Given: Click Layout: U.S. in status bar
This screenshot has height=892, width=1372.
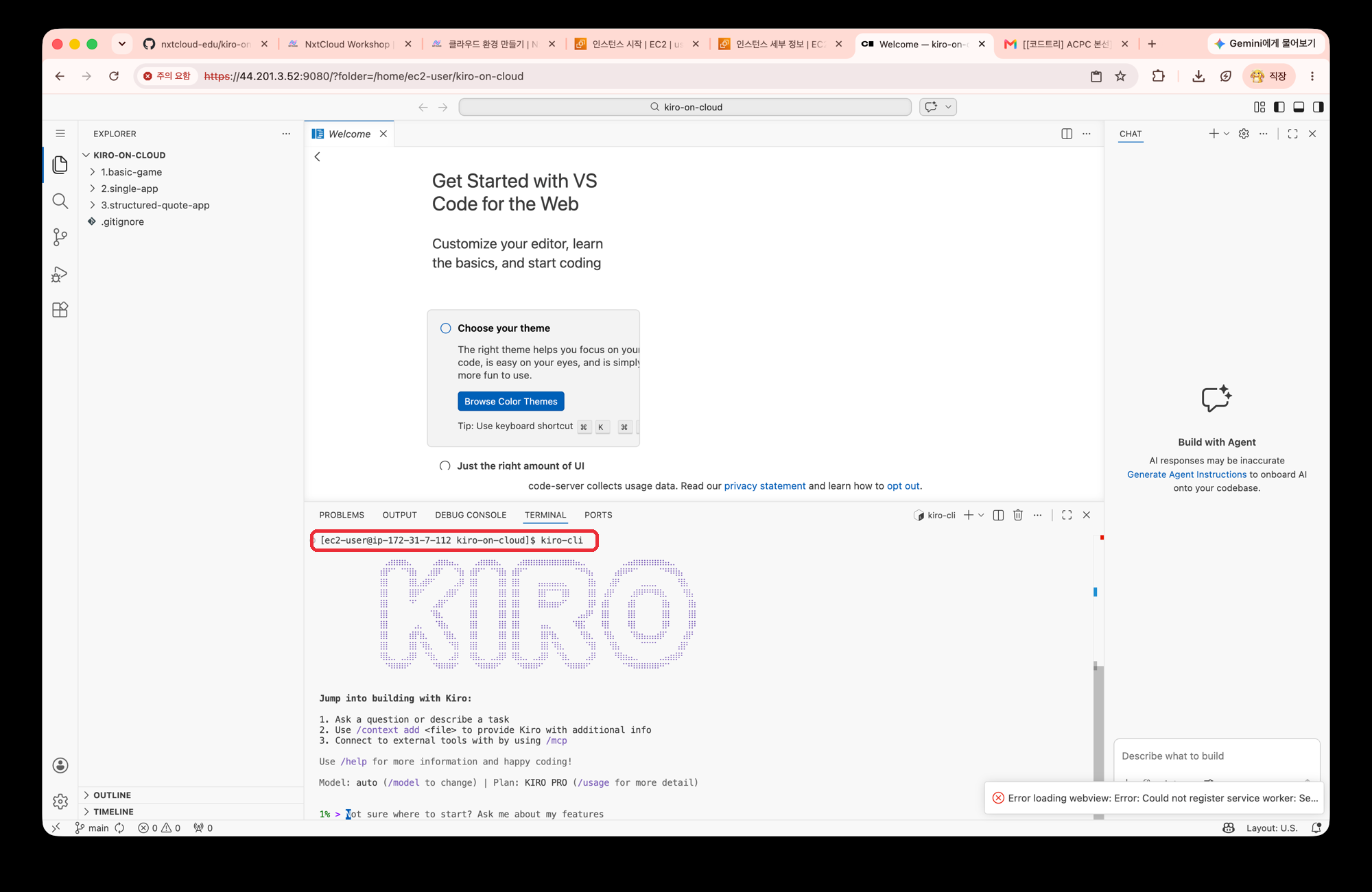Looking at the screenshot, I should coord(1272,828).
